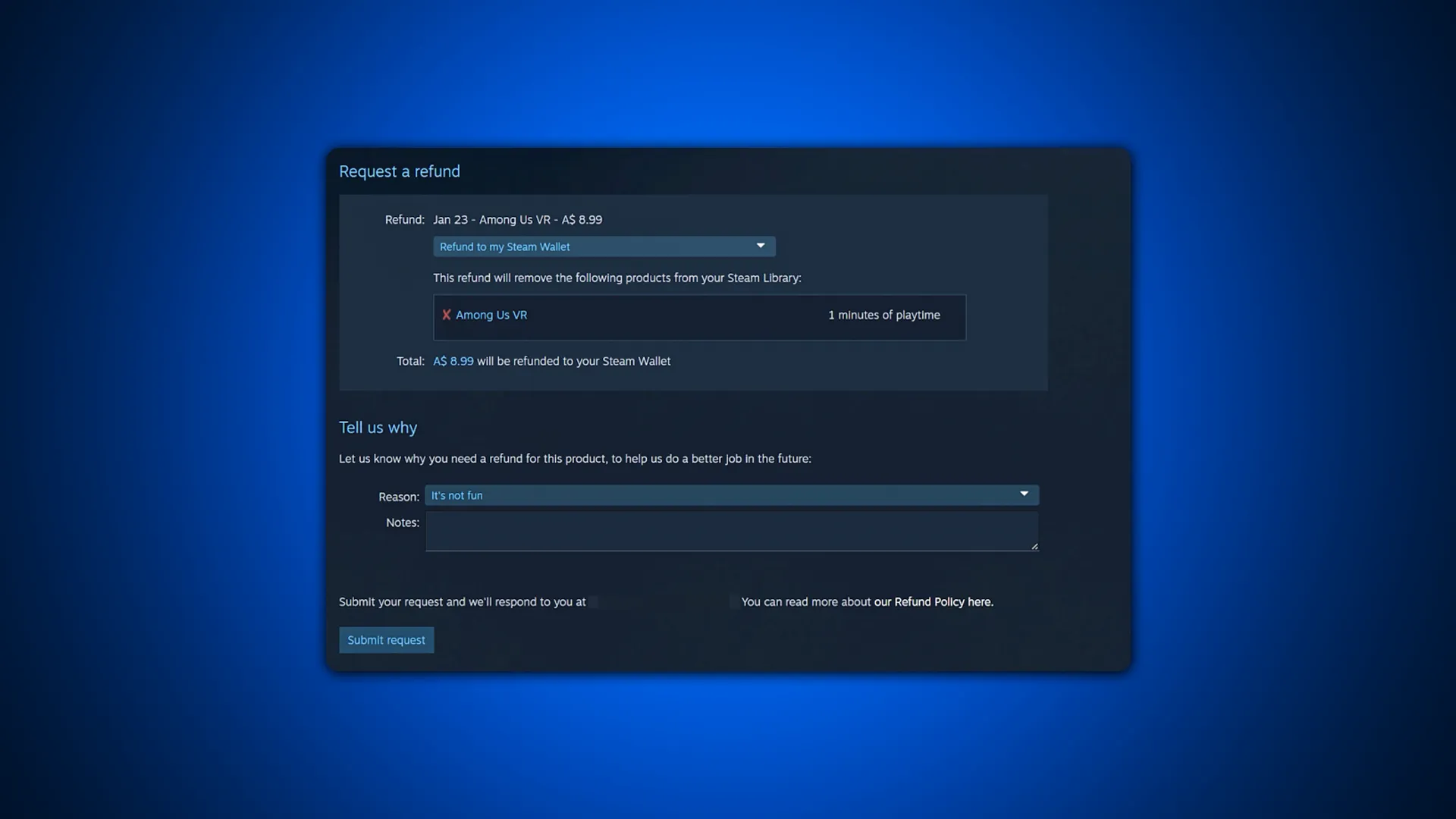Click the 'Reason:' label
The width and height of the screenshot is (1456, 819).
click(398, 497)
